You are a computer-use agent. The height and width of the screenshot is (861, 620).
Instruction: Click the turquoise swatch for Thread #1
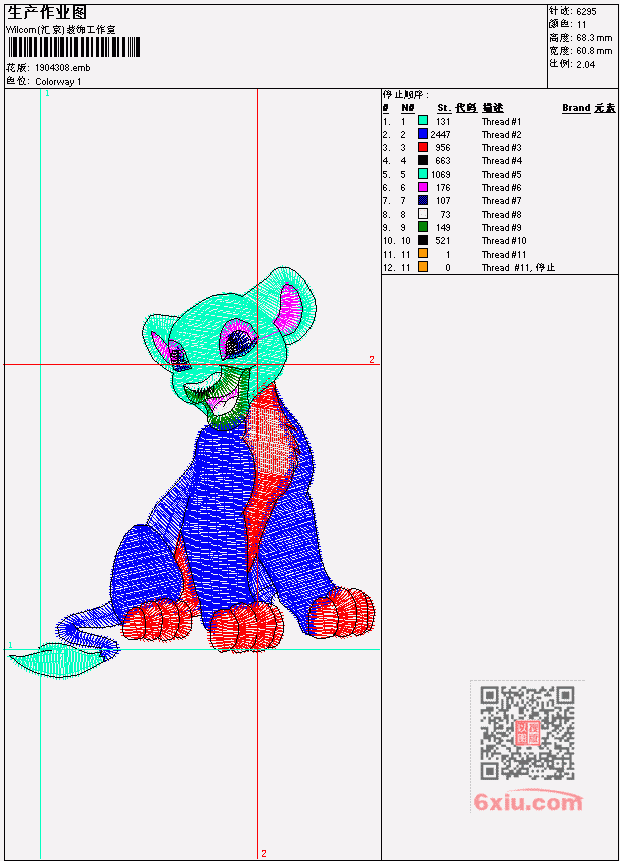point(423,121)
